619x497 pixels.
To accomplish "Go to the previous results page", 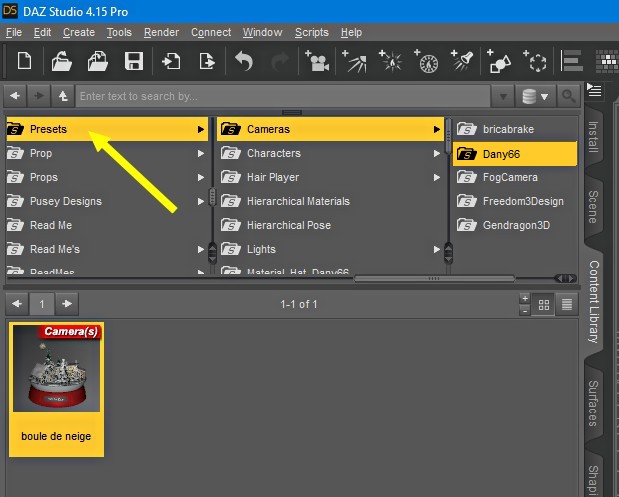I will tap(17, 304).
